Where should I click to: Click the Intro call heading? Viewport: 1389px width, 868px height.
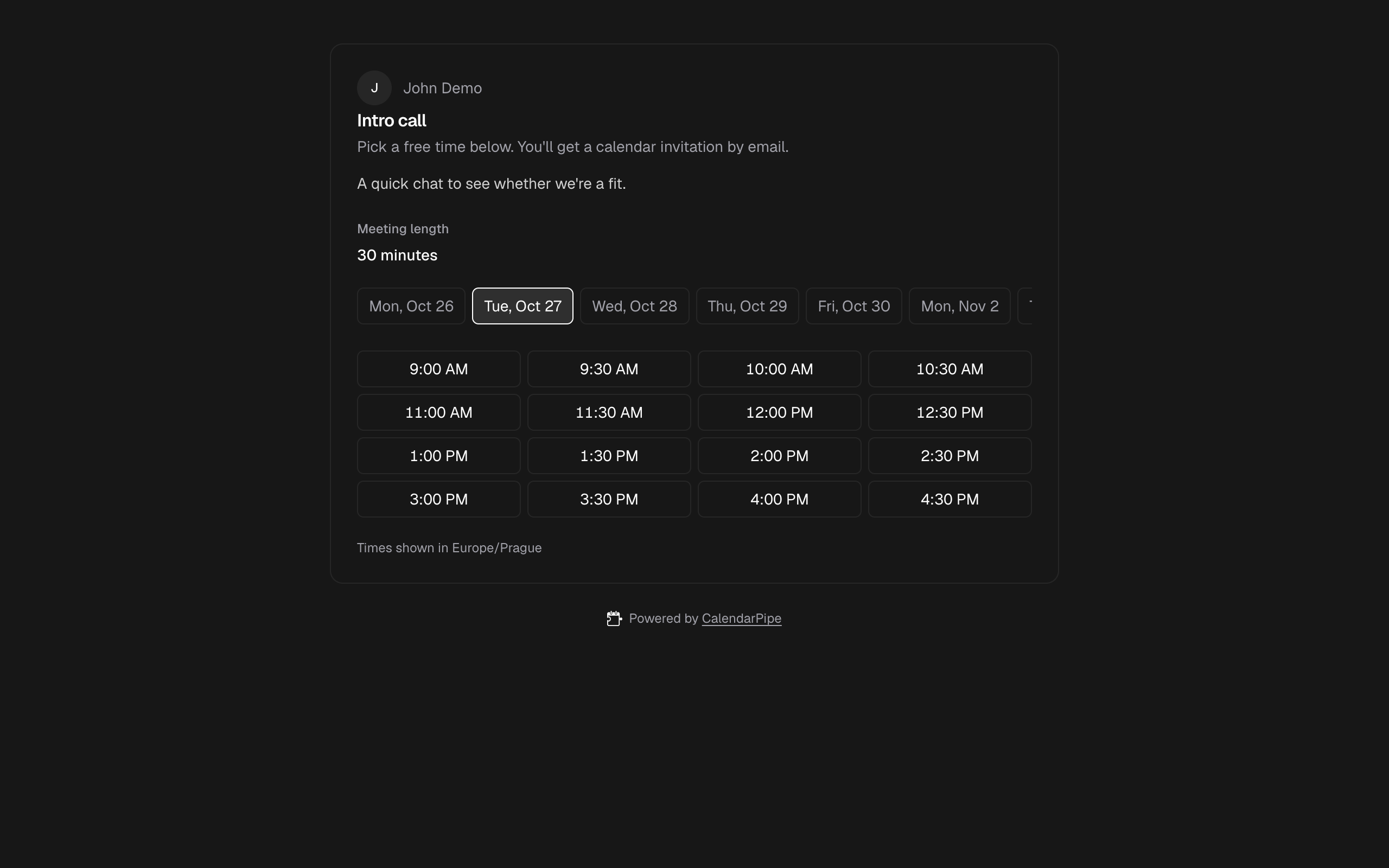point(391,120)
